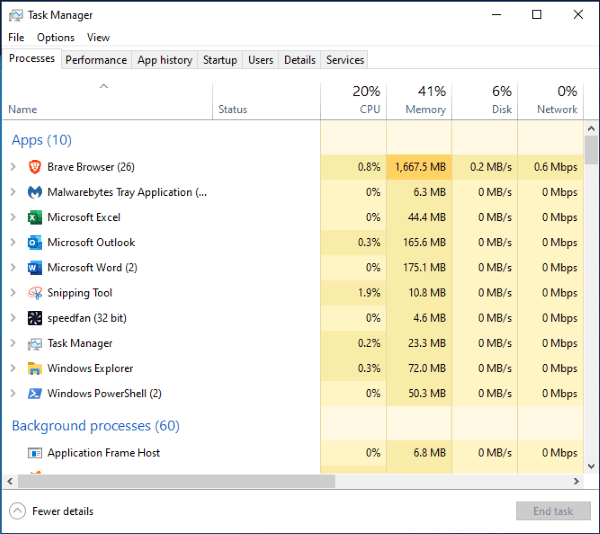Switch to the Users tab
Viewport: 600px width, 534px height.
pyautogui.click(x=261, y=60)
